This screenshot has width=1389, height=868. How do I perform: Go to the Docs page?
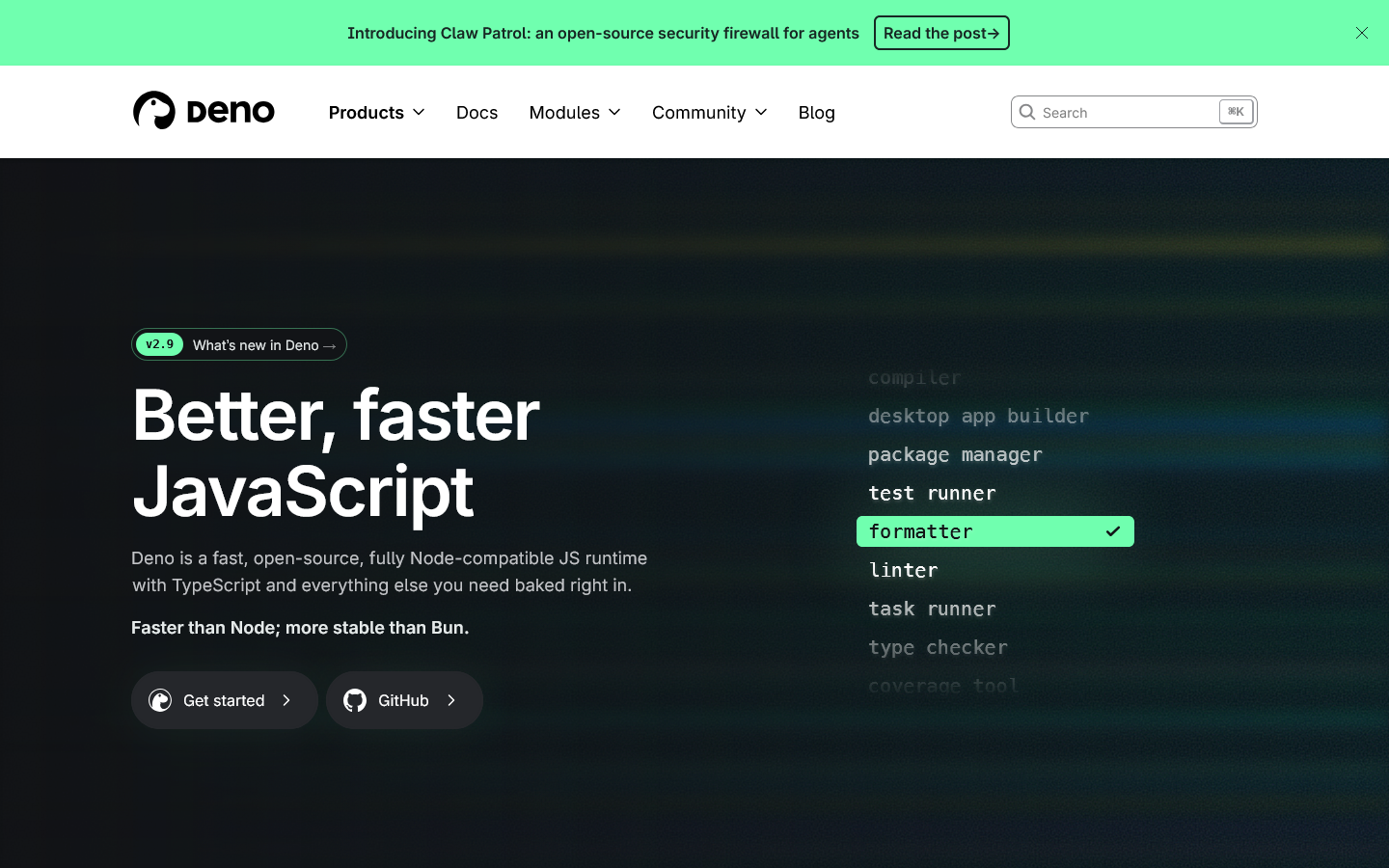(477, 112)
